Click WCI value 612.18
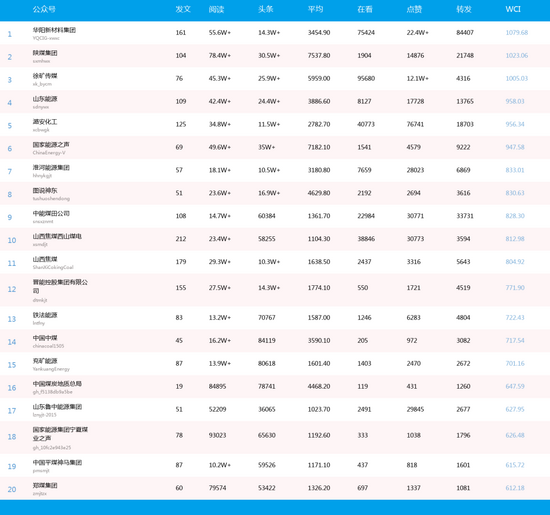 click(515, 488)
